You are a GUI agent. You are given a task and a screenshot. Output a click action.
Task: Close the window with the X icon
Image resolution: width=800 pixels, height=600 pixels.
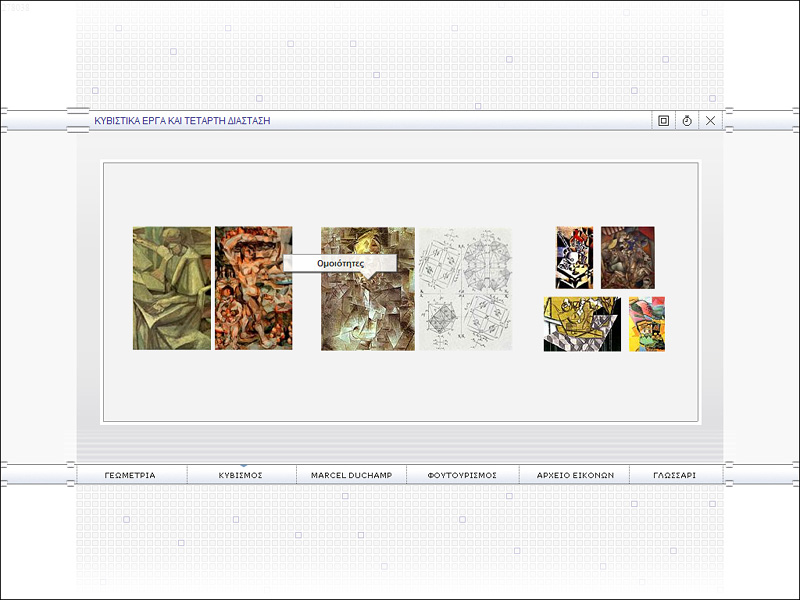point(710,121)
